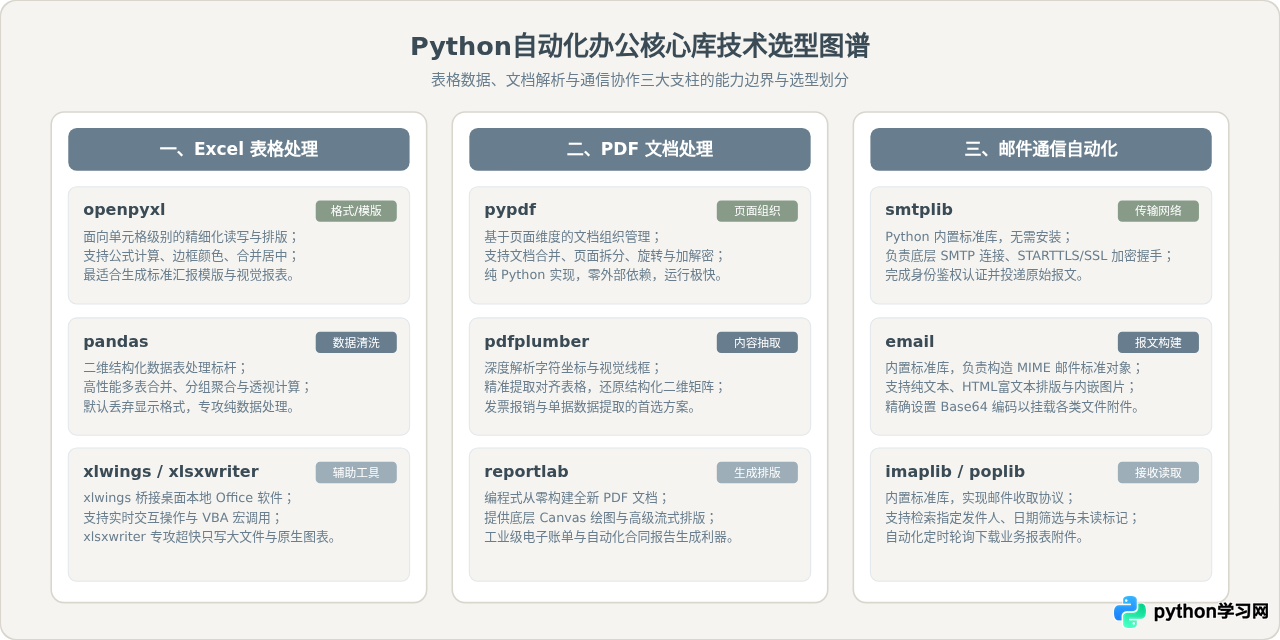Viewport: 1280px width, 640px height.
Task: Click the pypdf library title
Action: [x=510, y=210]
